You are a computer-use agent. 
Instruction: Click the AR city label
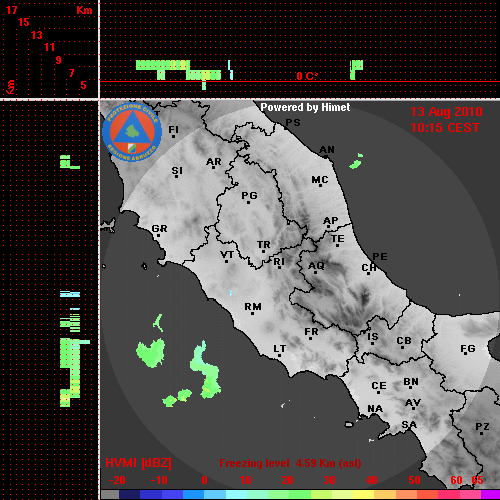pos(214,162)
